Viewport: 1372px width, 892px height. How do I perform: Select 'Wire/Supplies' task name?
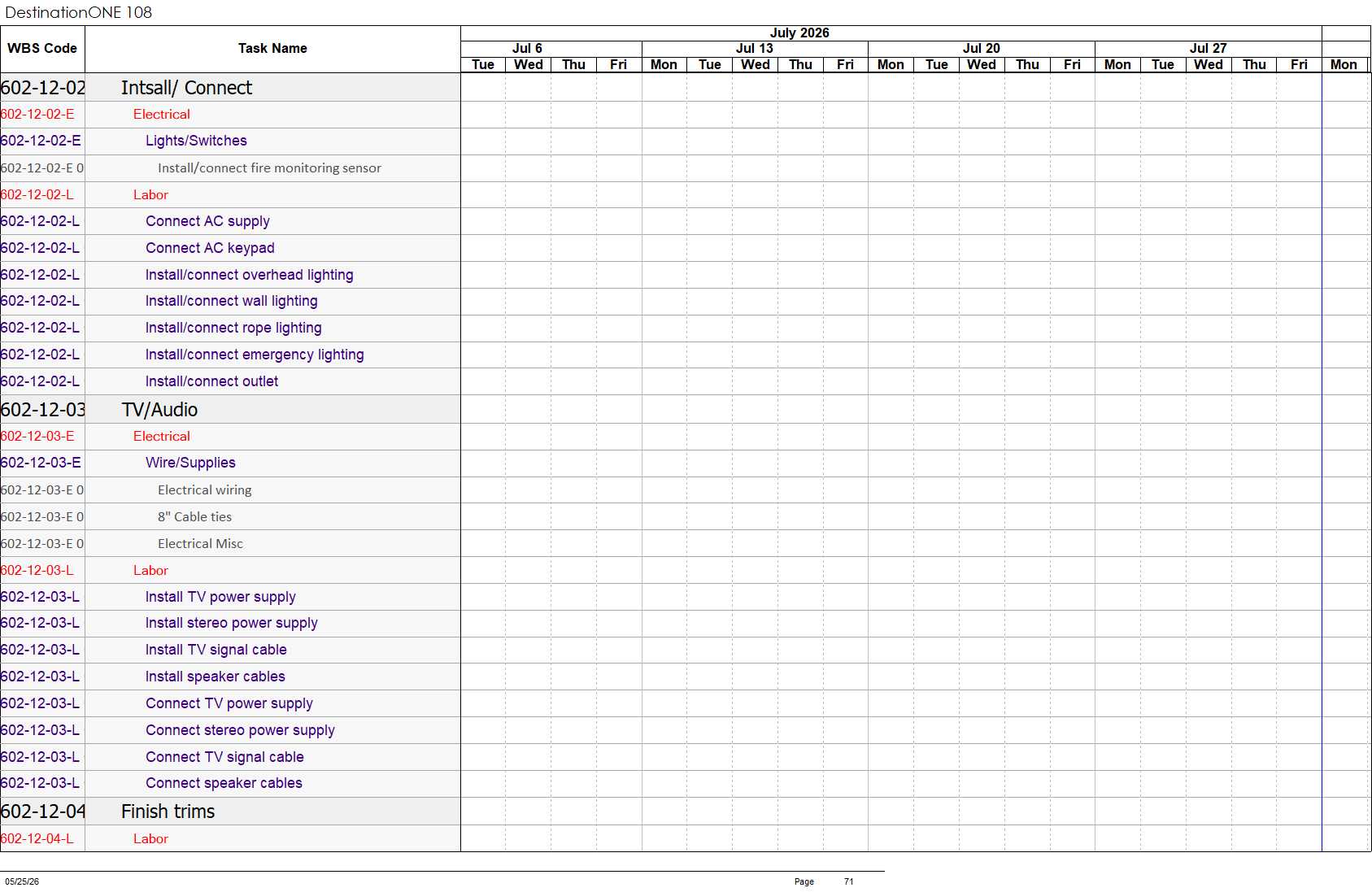tap(190, 463)
